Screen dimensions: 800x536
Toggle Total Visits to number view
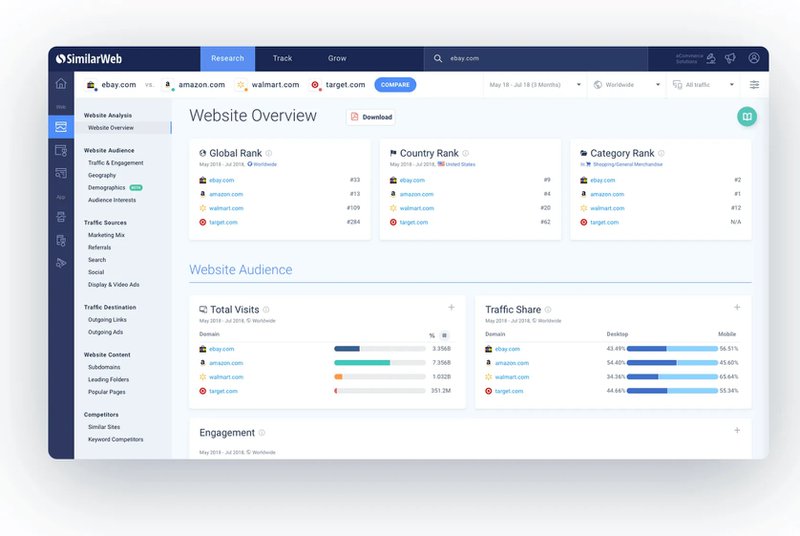click(446, 335)
